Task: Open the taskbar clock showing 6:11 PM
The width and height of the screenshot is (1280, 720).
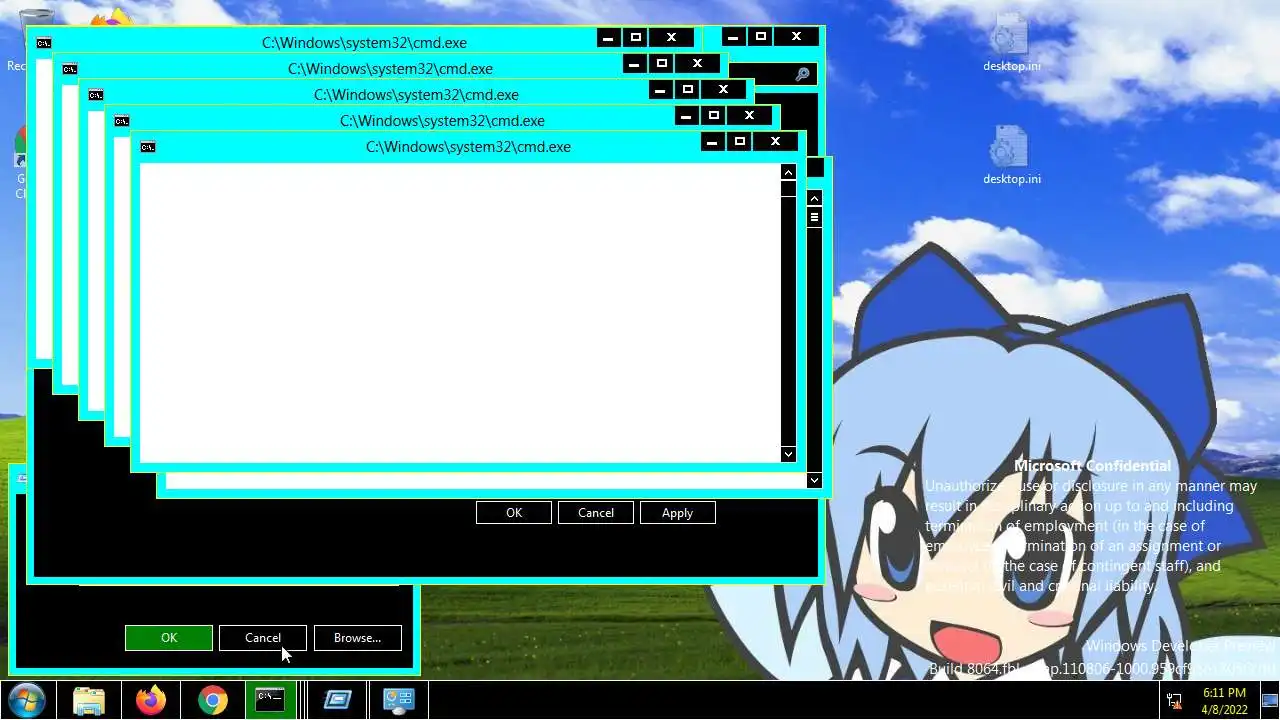Action: point(1224,700)
